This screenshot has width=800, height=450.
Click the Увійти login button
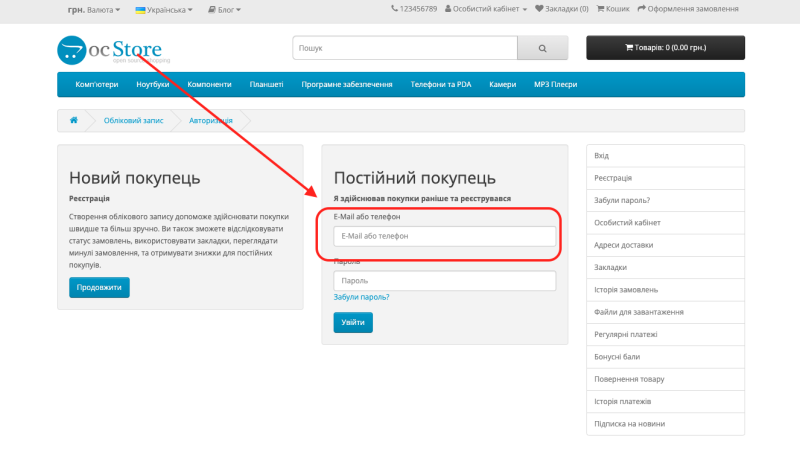[x=353, y=322]
